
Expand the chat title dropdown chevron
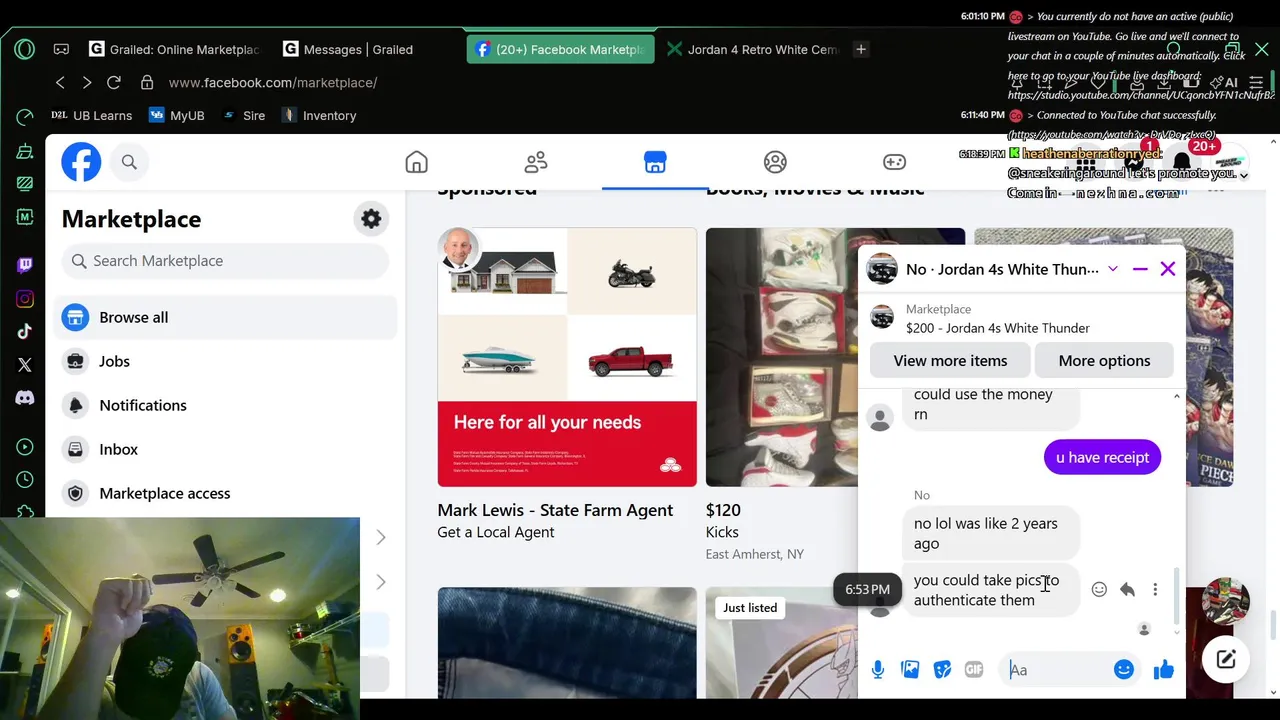point(1112,269)
